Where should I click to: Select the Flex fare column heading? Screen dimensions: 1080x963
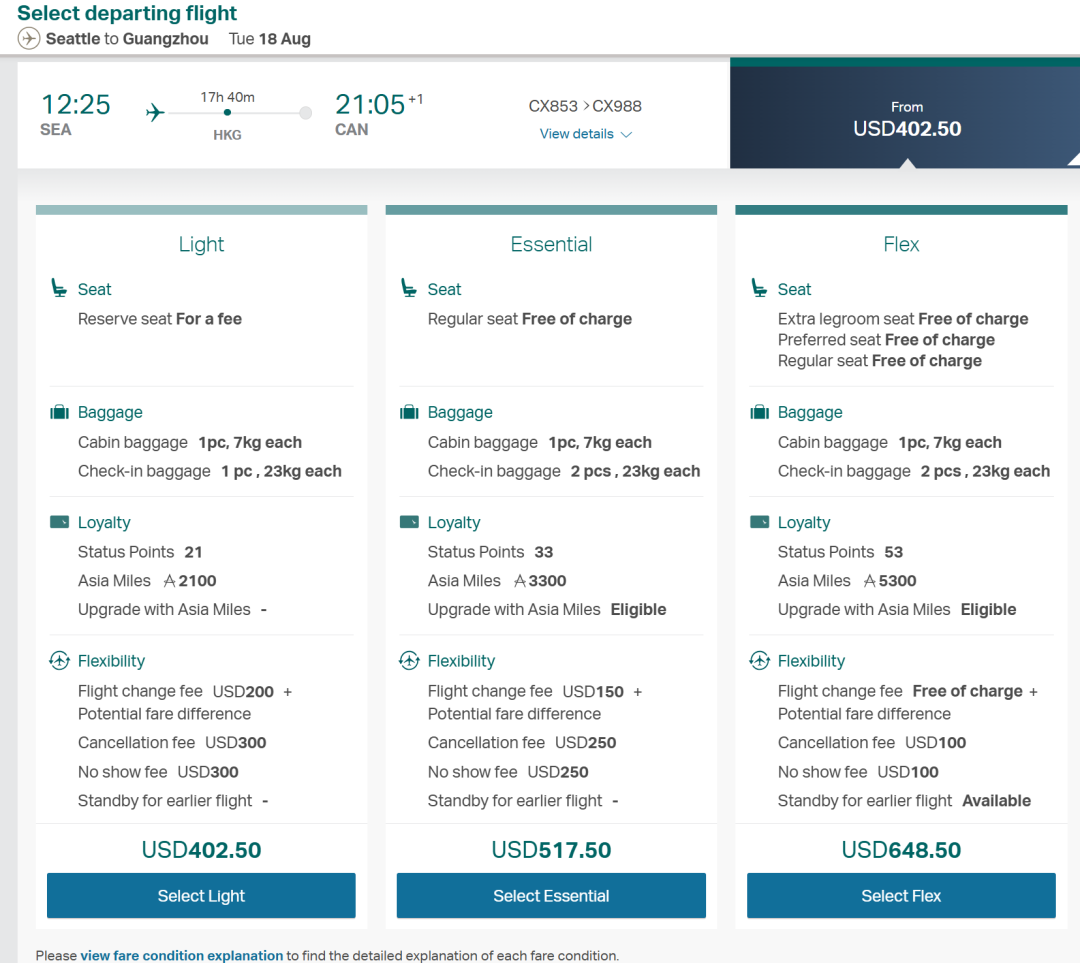point(901,244)
